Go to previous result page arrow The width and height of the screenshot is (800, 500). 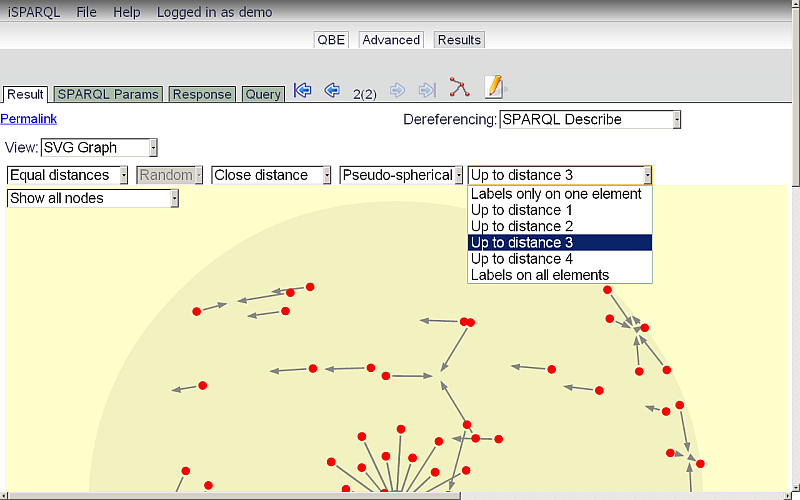point(332,90)
